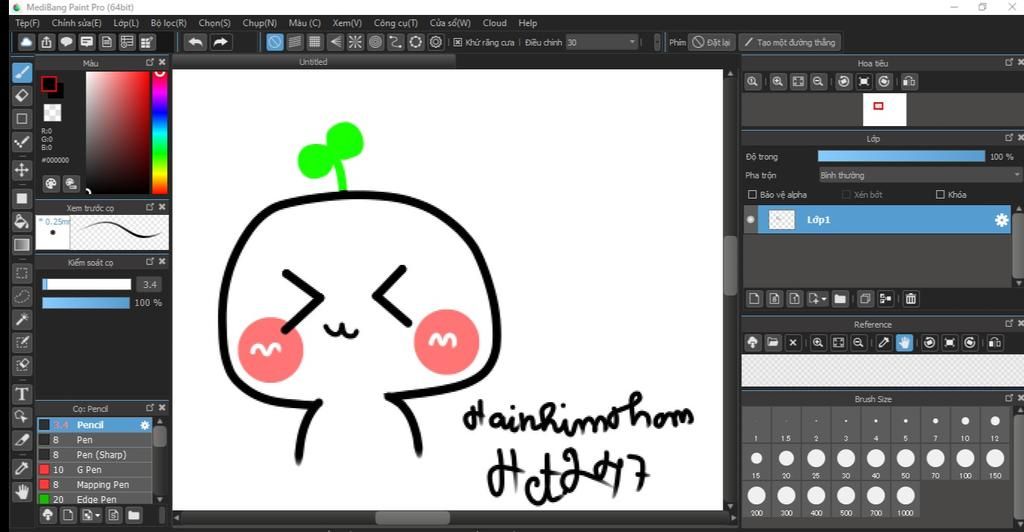
Task: Open the Công cụ(T) menu
Action: (x=396, y=23)
